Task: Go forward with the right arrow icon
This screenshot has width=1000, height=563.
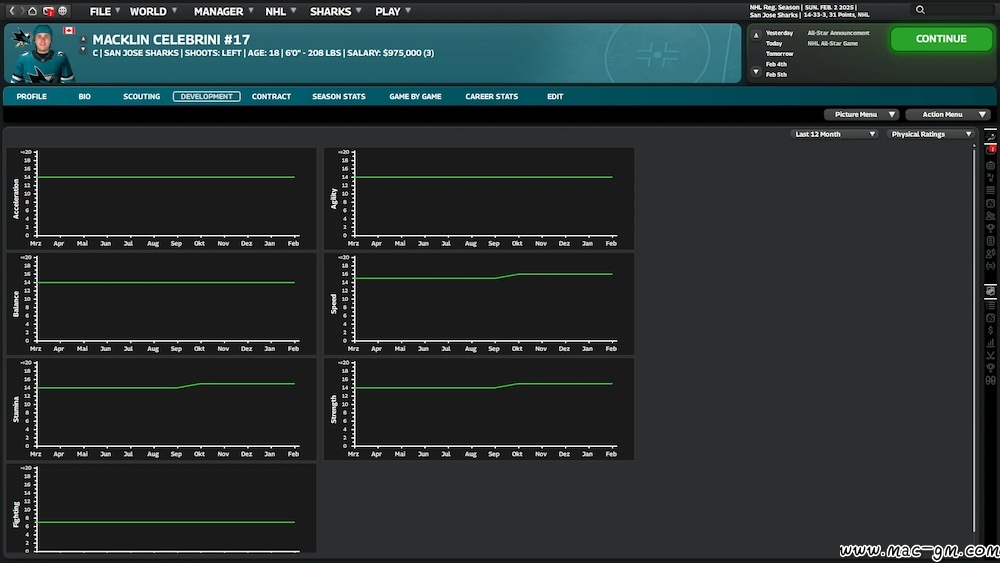Action: (x=22, y=11)
